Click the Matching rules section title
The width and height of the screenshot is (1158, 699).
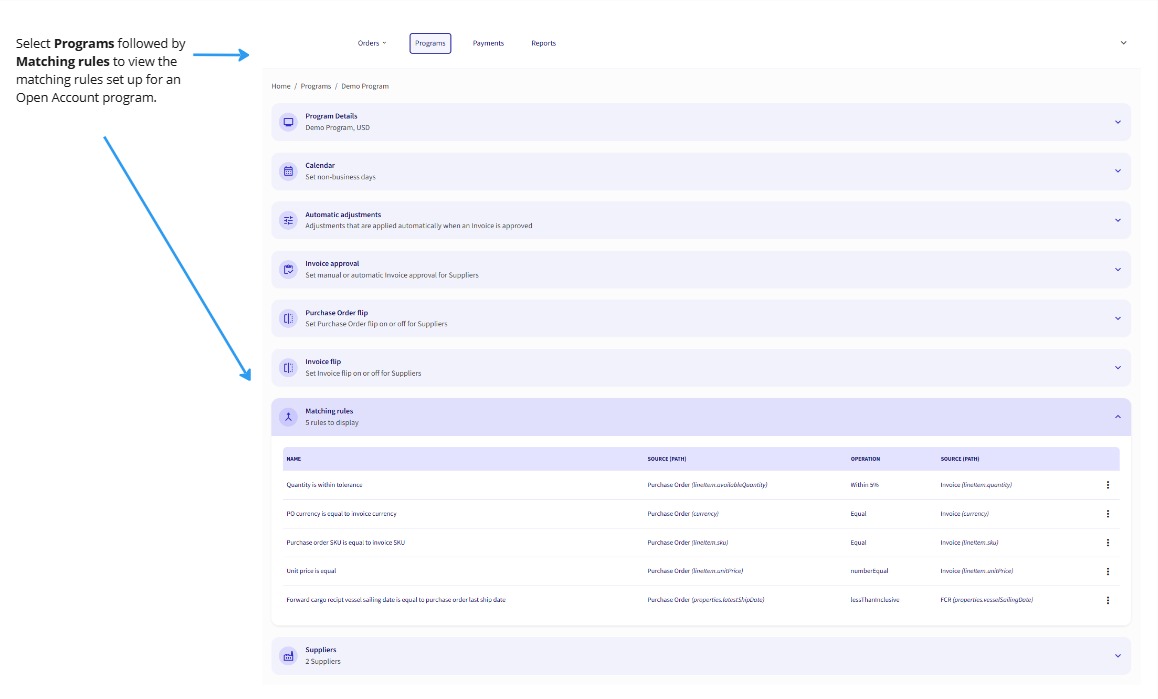pos(329,411)
